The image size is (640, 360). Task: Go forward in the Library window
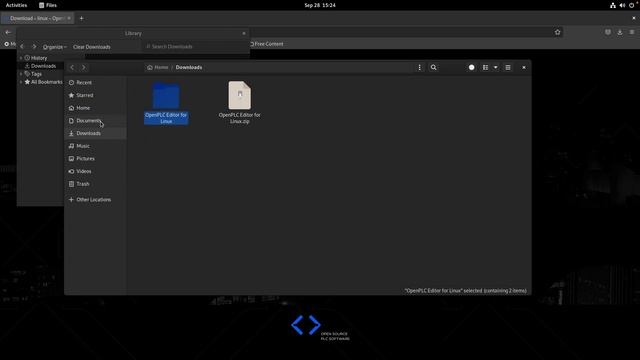(x=34, y=47)
